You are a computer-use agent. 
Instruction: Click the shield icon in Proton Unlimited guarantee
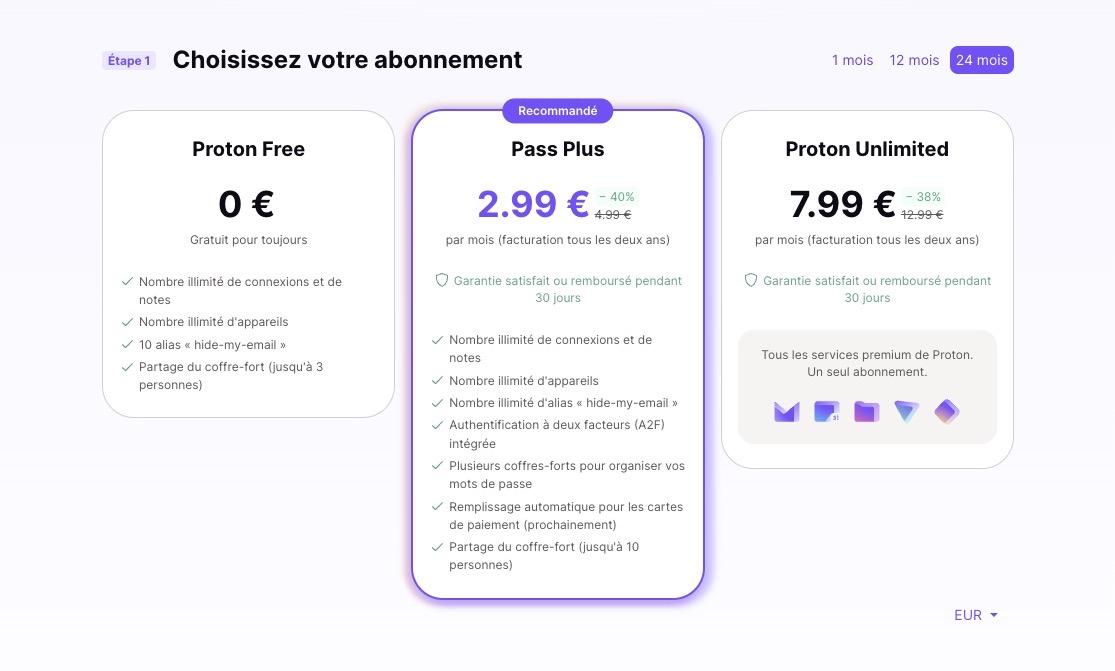tap(751, 281)
